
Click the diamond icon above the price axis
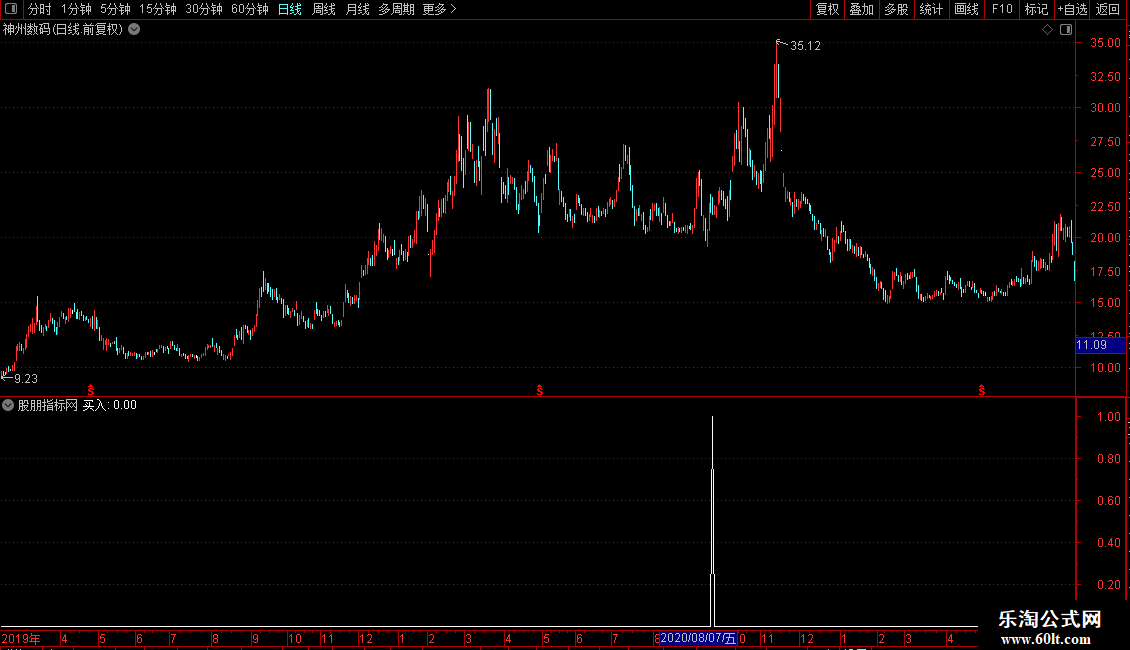coord(1048,30)
